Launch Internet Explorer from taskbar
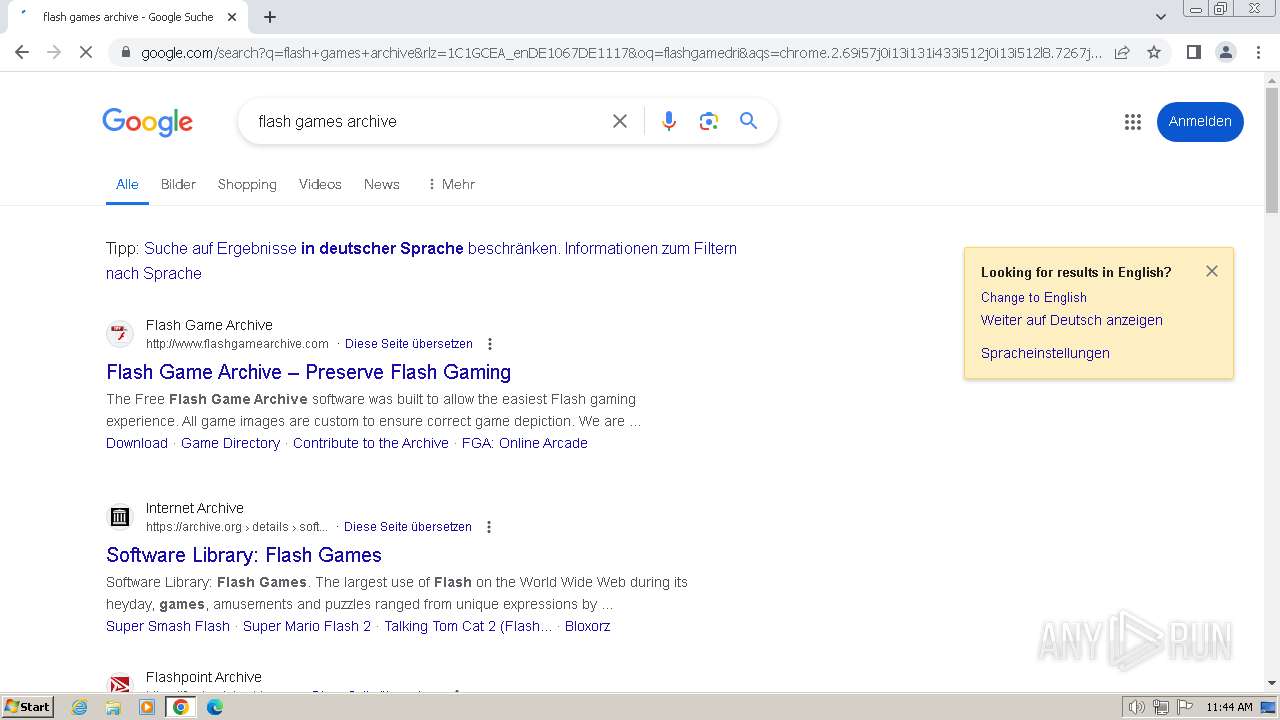 click(80, 707)
